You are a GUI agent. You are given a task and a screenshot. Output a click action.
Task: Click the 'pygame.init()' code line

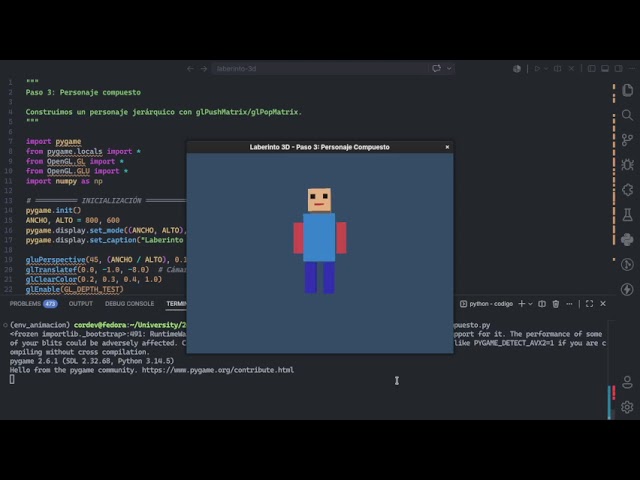click(x=53, y=210)
